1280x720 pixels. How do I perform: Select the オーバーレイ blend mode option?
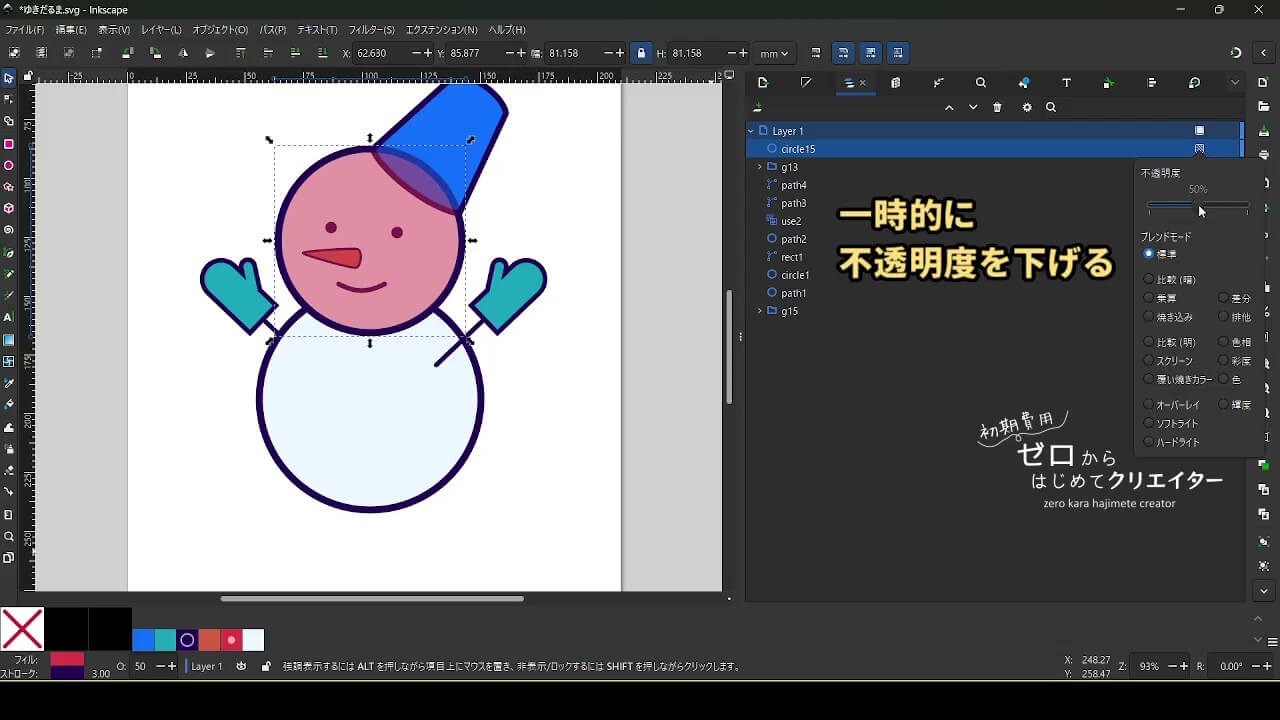pos(1149,405)
